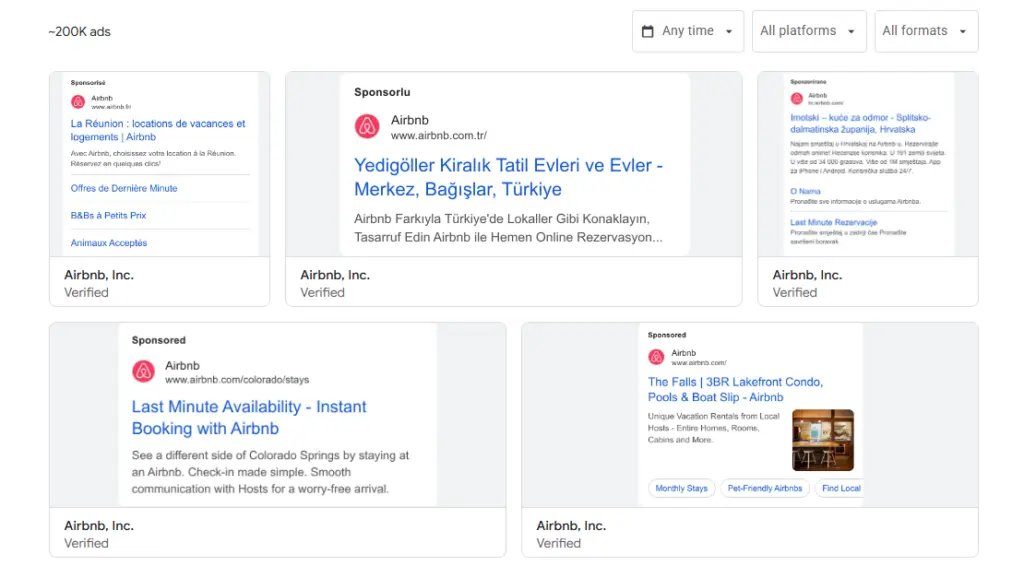The width and height of the screenshot is (1024, 566).
Task: Click Verified under the Colorado ad
Action: click(86, 543)
